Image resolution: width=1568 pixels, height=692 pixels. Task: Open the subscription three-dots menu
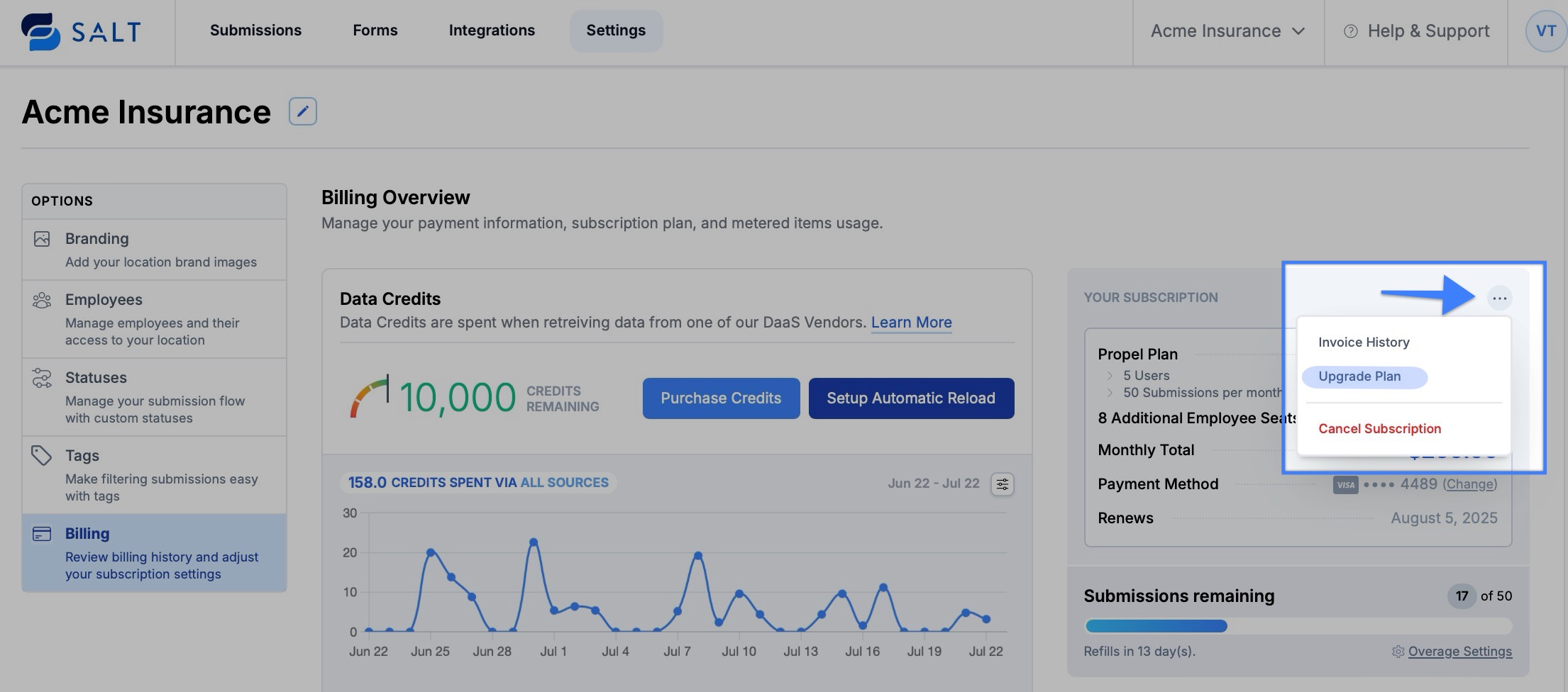tap(1499, 298)
